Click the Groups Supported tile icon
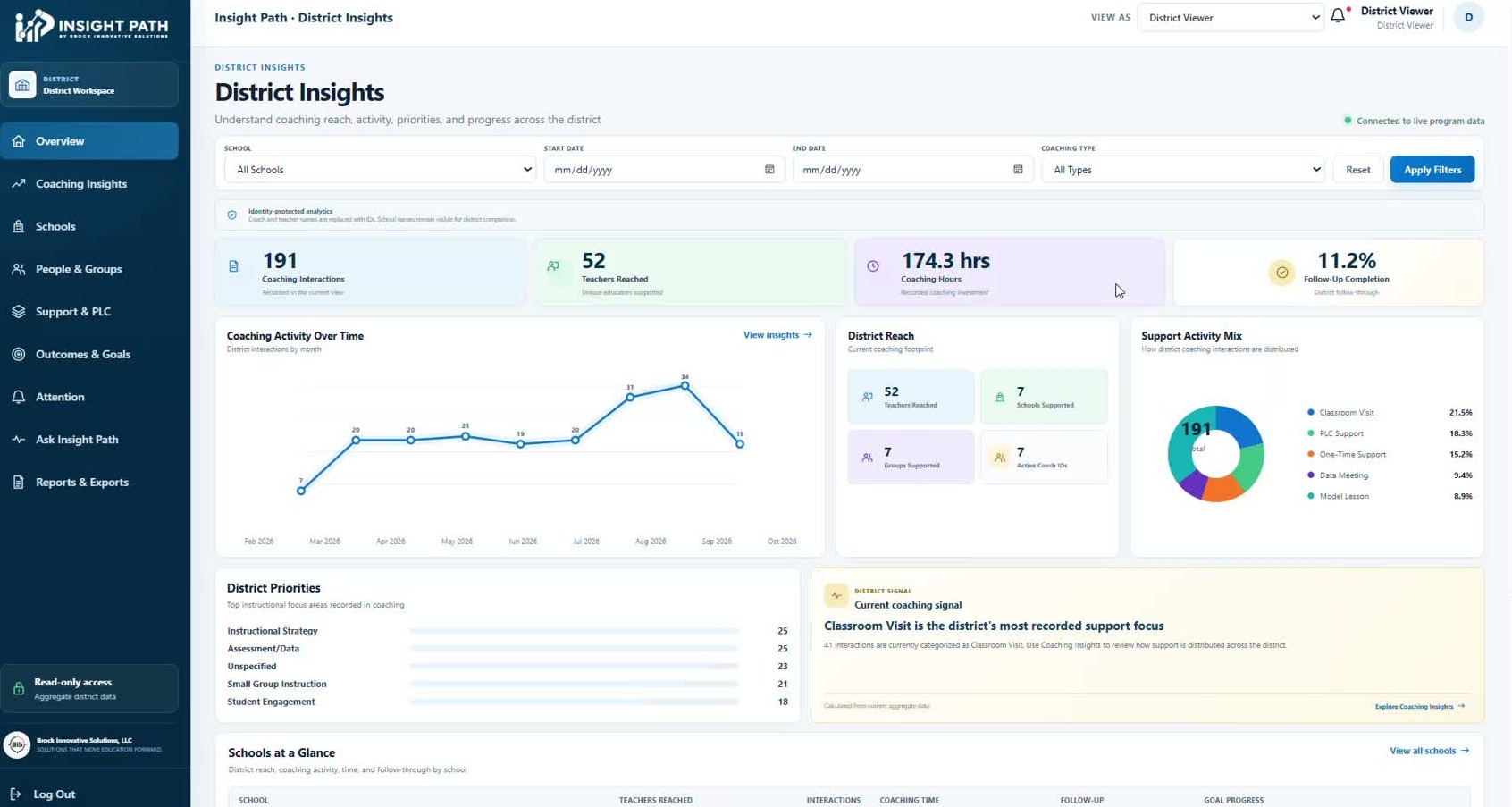Image resolution: width=1512 pixels, height=807 pixels. point(867,458)
